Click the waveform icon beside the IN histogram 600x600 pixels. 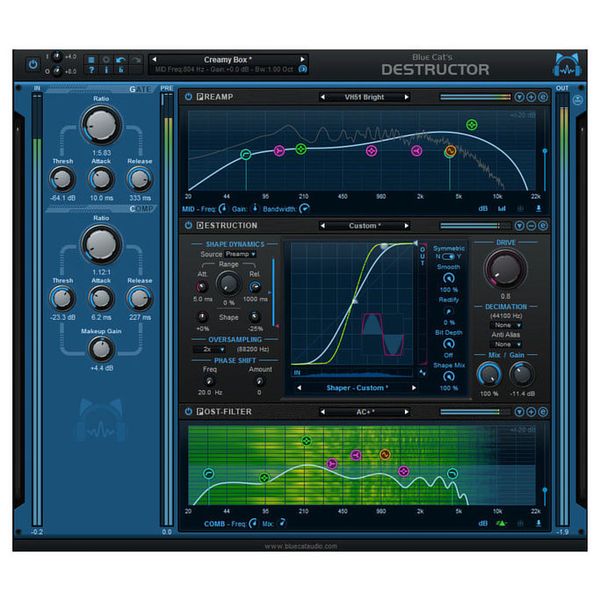coord(422,372)
